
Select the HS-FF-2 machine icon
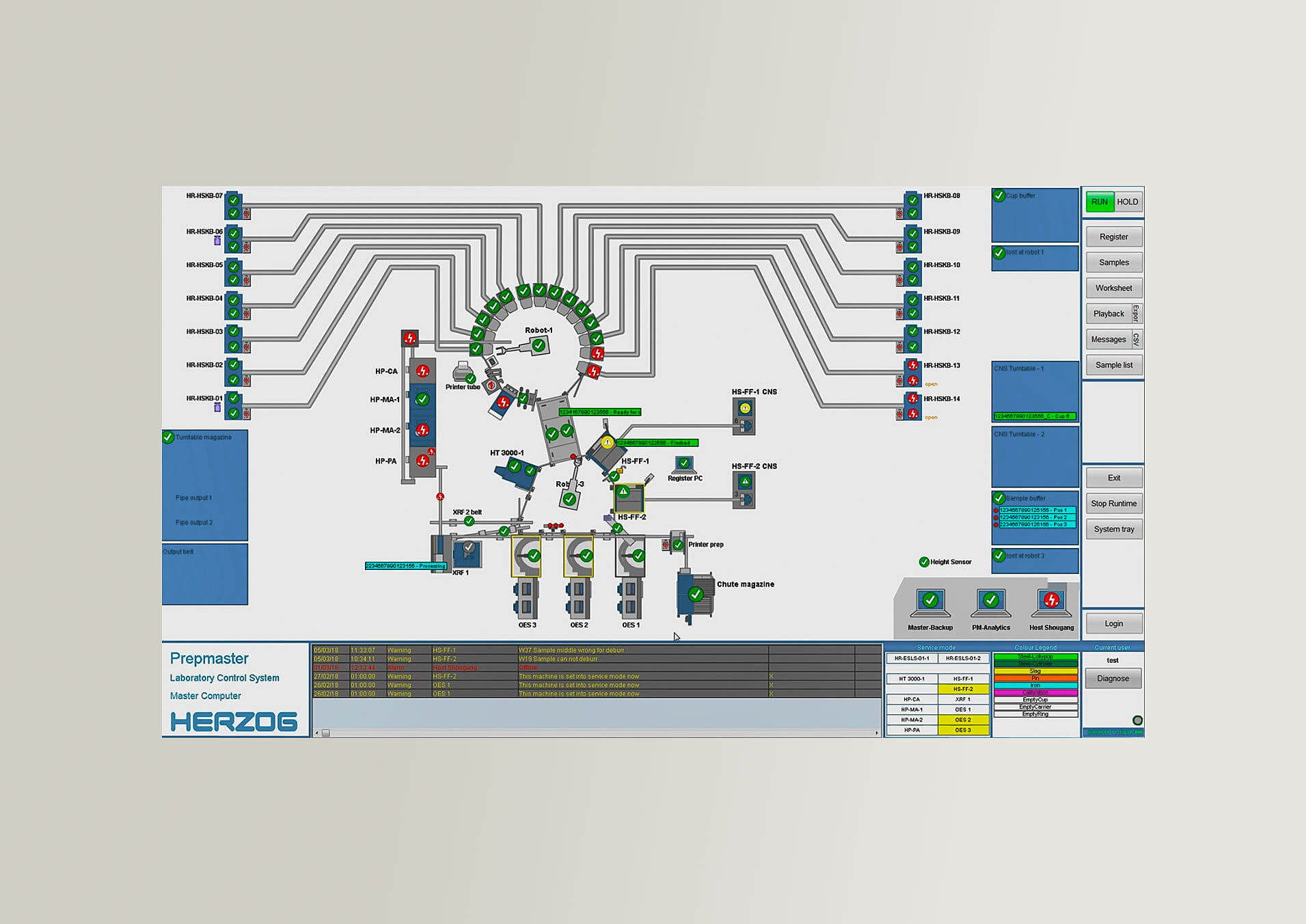coord(629,498)
